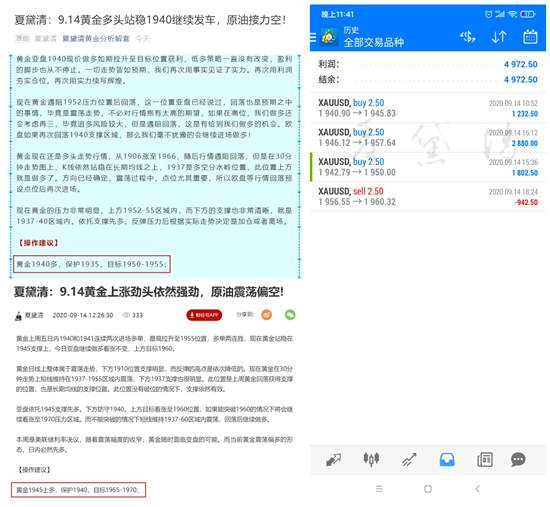Image resolution: width=550 pixels, height=507 pixels.
Task: Tap the Android back arrow button
Action: coord(477,489)
